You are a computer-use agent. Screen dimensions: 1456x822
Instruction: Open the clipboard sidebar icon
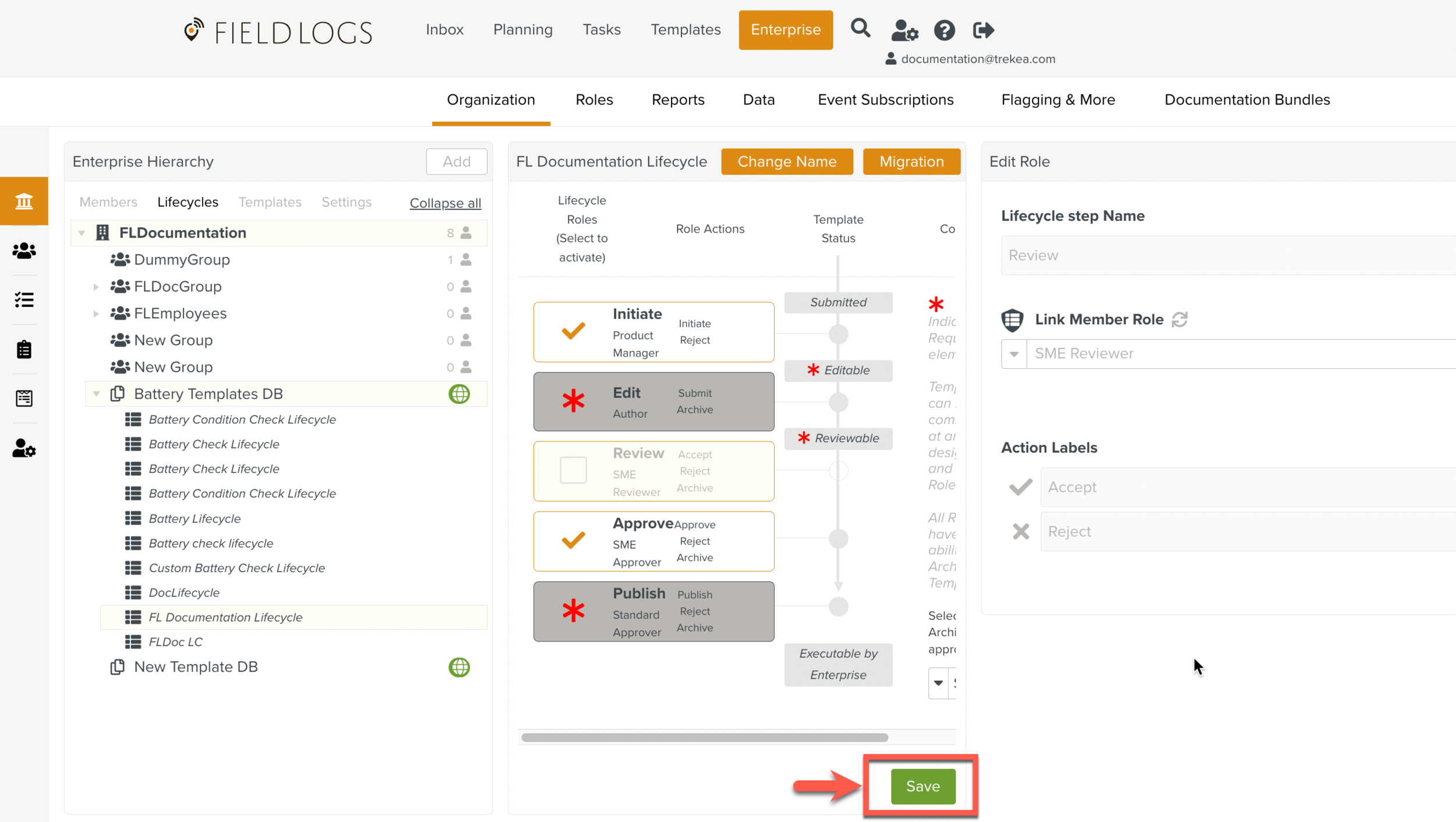[x=24, y=350]
